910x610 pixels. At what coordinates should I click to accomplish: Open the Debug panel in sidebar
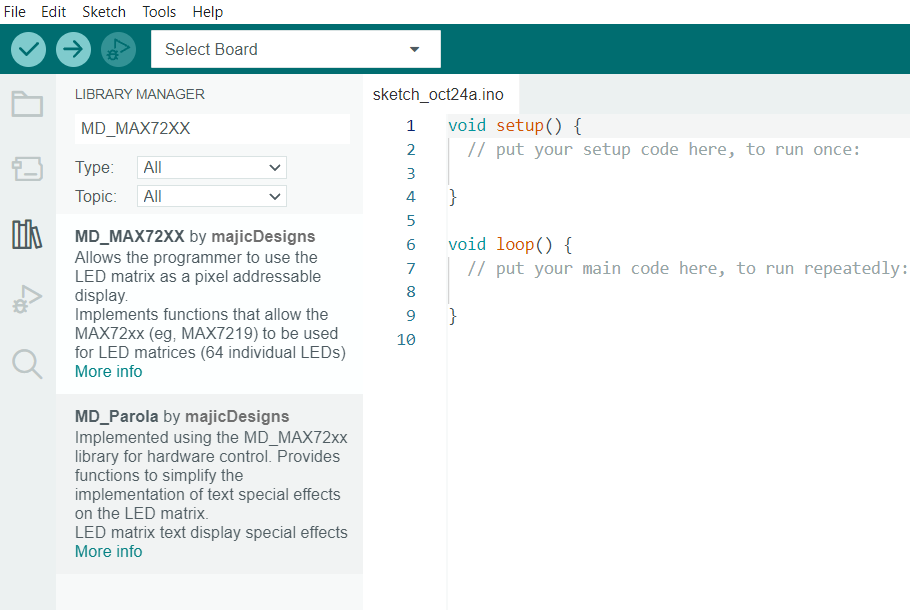click(x=27, y=299)
